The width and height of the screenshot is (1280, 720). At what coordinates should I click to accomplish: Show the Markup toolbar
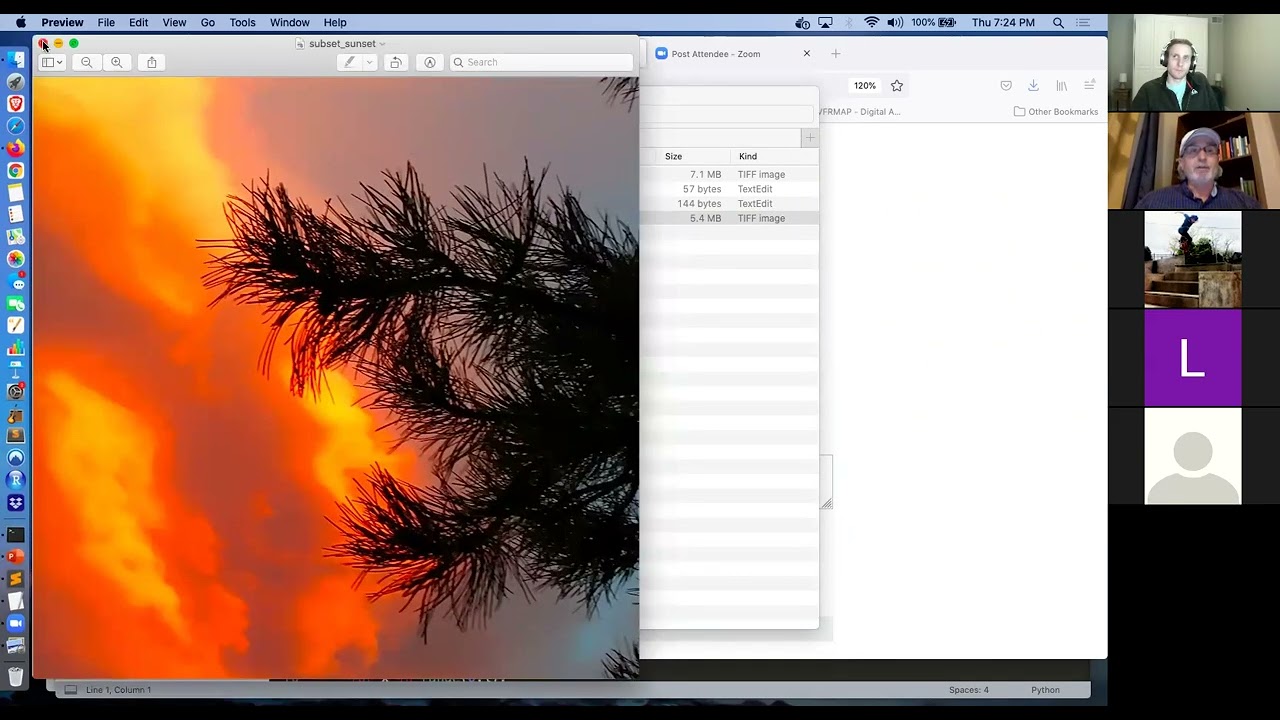click(430, 62)
